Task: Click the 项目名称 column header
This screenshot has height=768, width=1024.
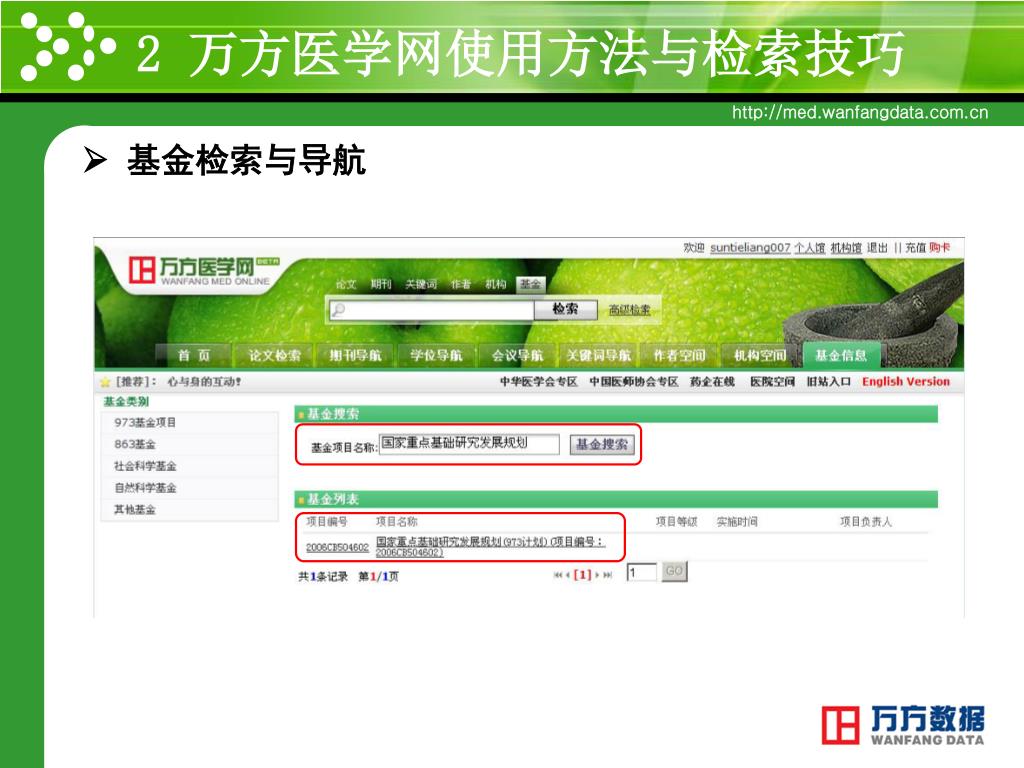Action: point(396,521)
